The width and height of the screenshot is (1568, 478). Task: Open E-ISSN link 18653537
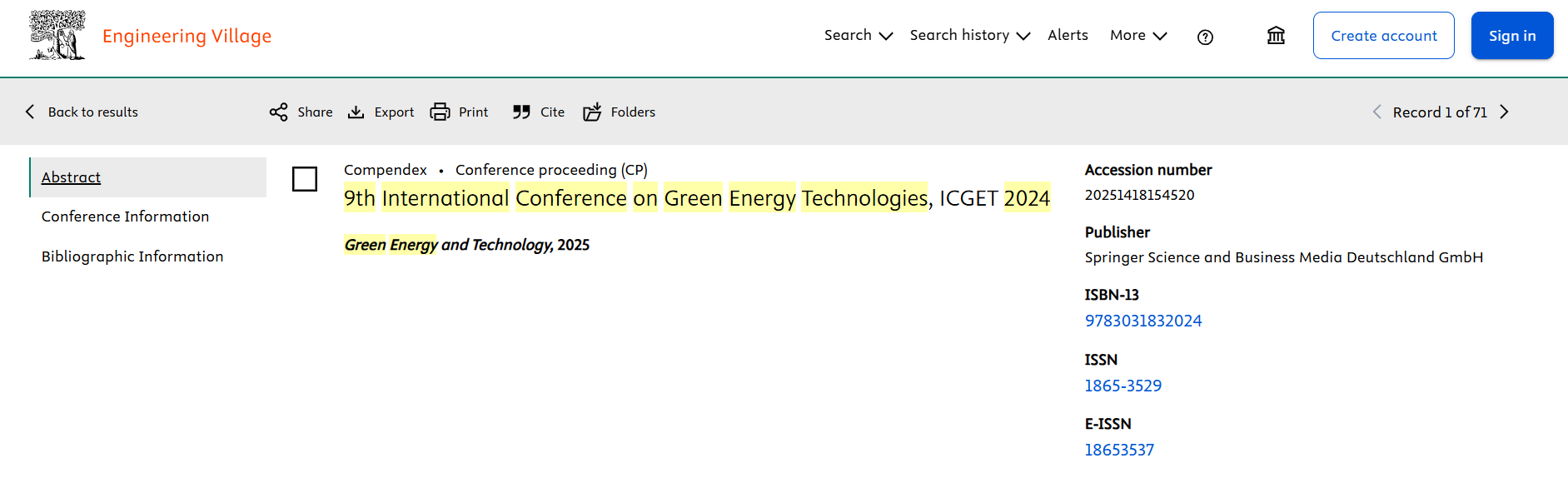(x=1119, y=450)
